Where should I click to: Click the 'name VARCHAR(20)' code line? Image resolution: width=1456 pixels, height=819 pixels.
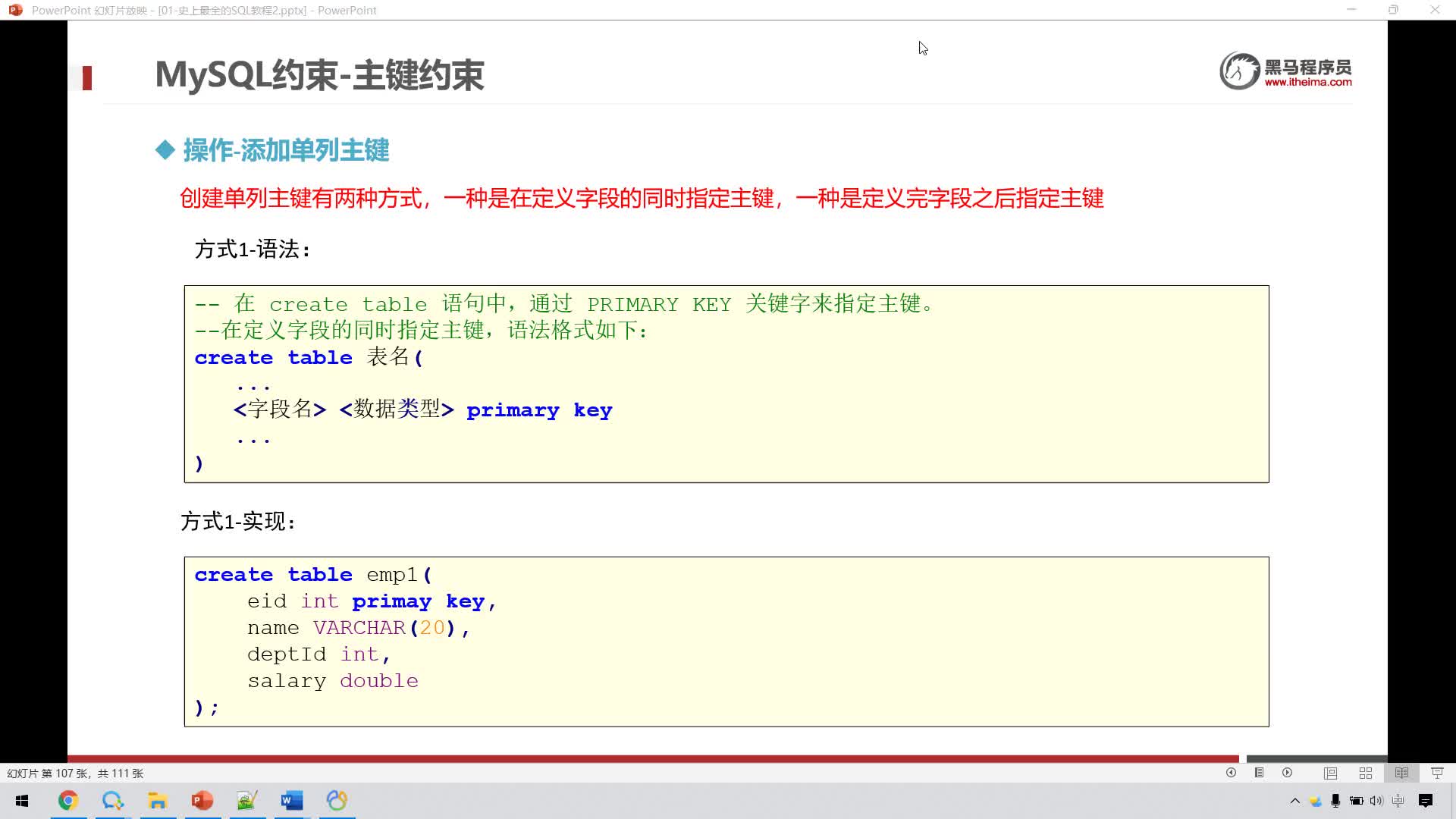(x=358, y=628)
